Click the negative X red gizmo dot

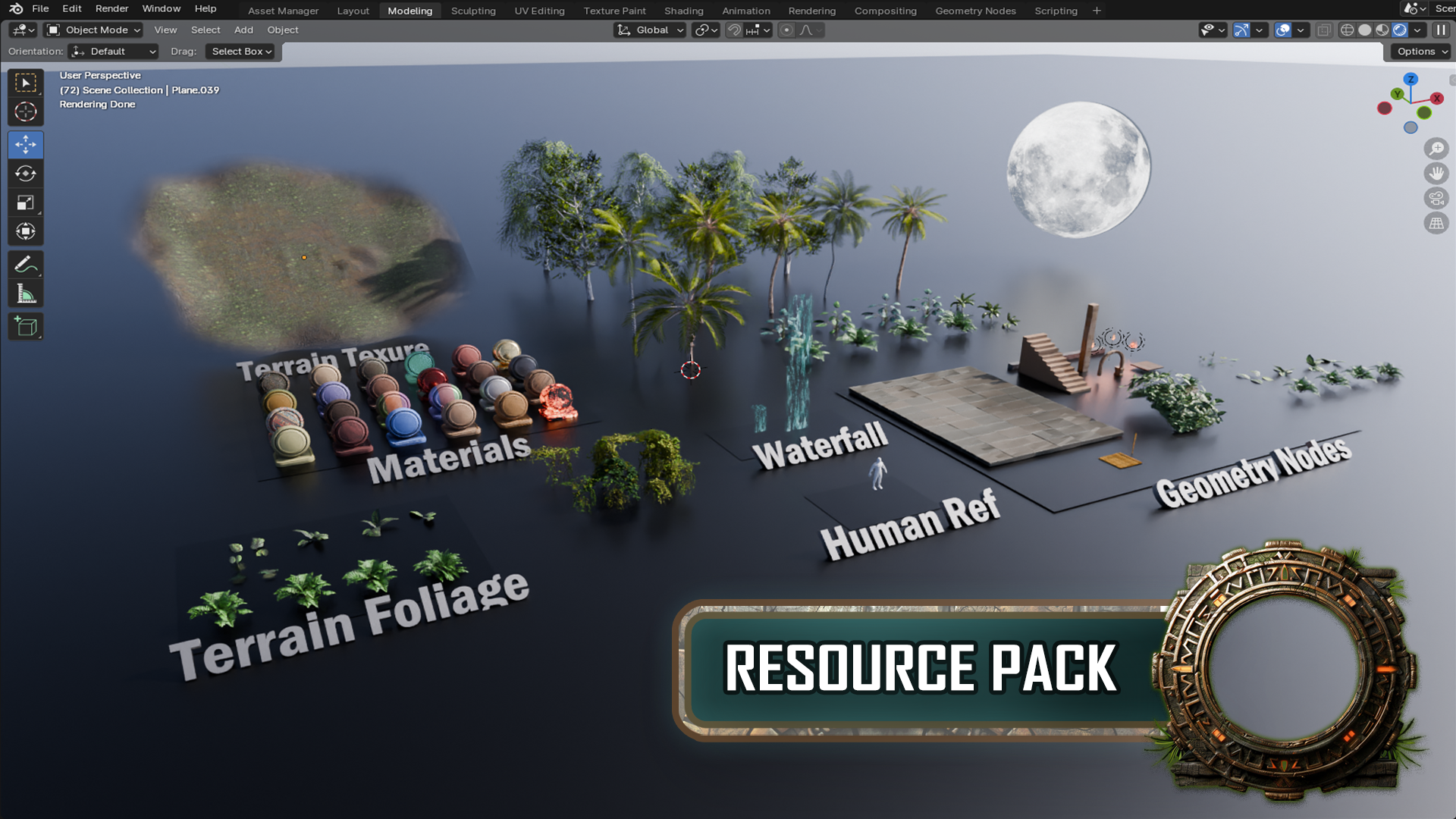(1385, 108)
